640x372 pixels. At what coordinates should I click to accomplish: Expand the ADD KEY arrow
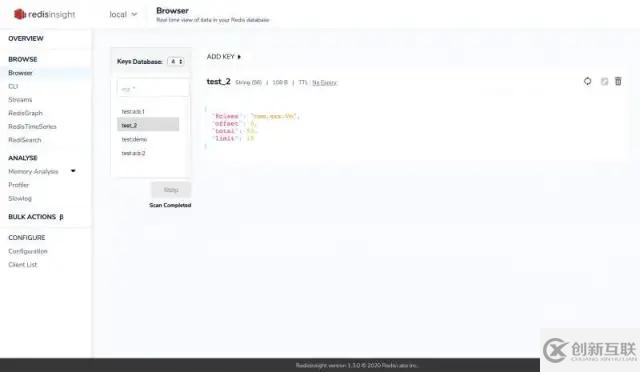click(239, 57)
